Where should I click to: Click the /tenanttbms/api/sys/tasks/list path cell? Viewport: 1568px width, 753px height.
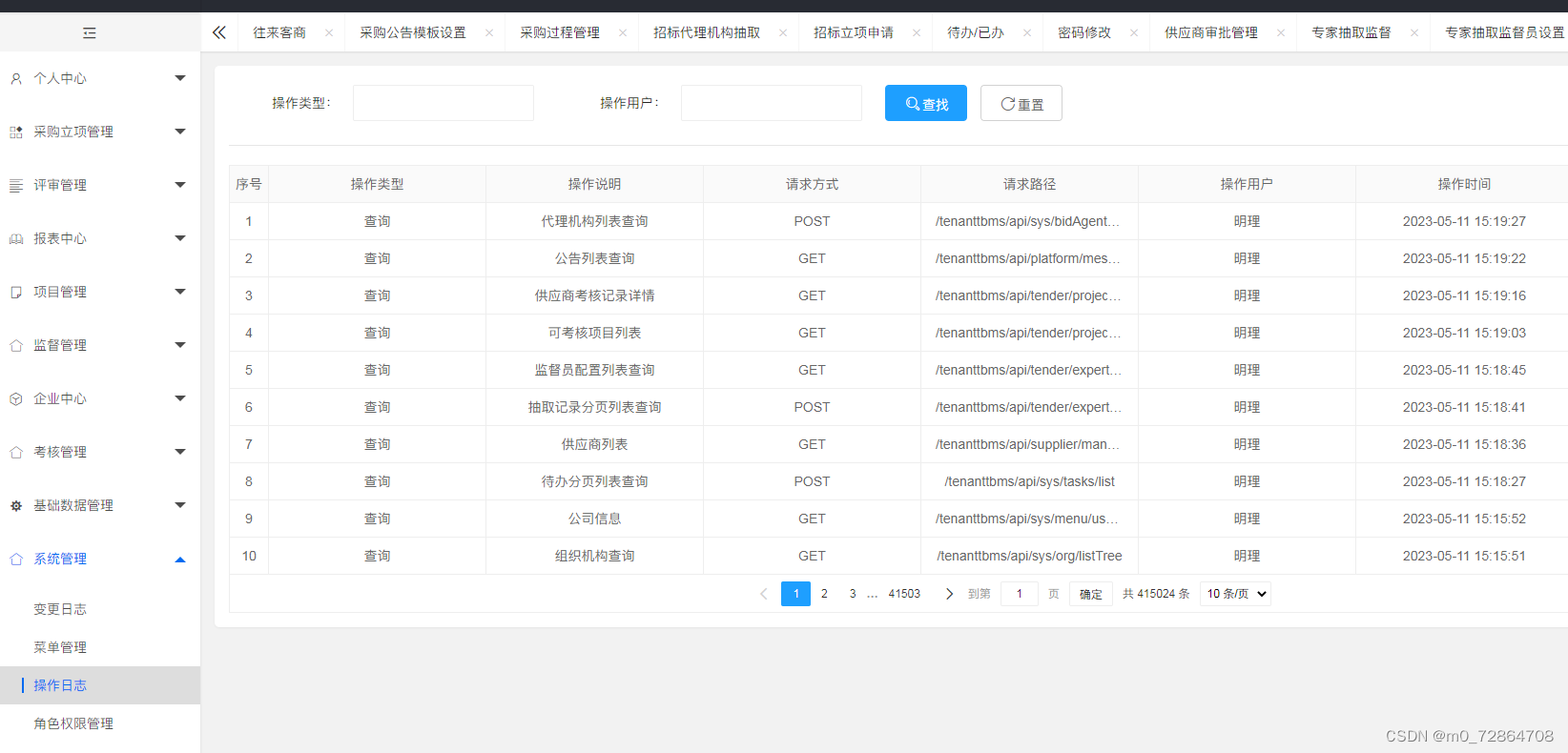pyautogui.click(x=1029, y=481)
